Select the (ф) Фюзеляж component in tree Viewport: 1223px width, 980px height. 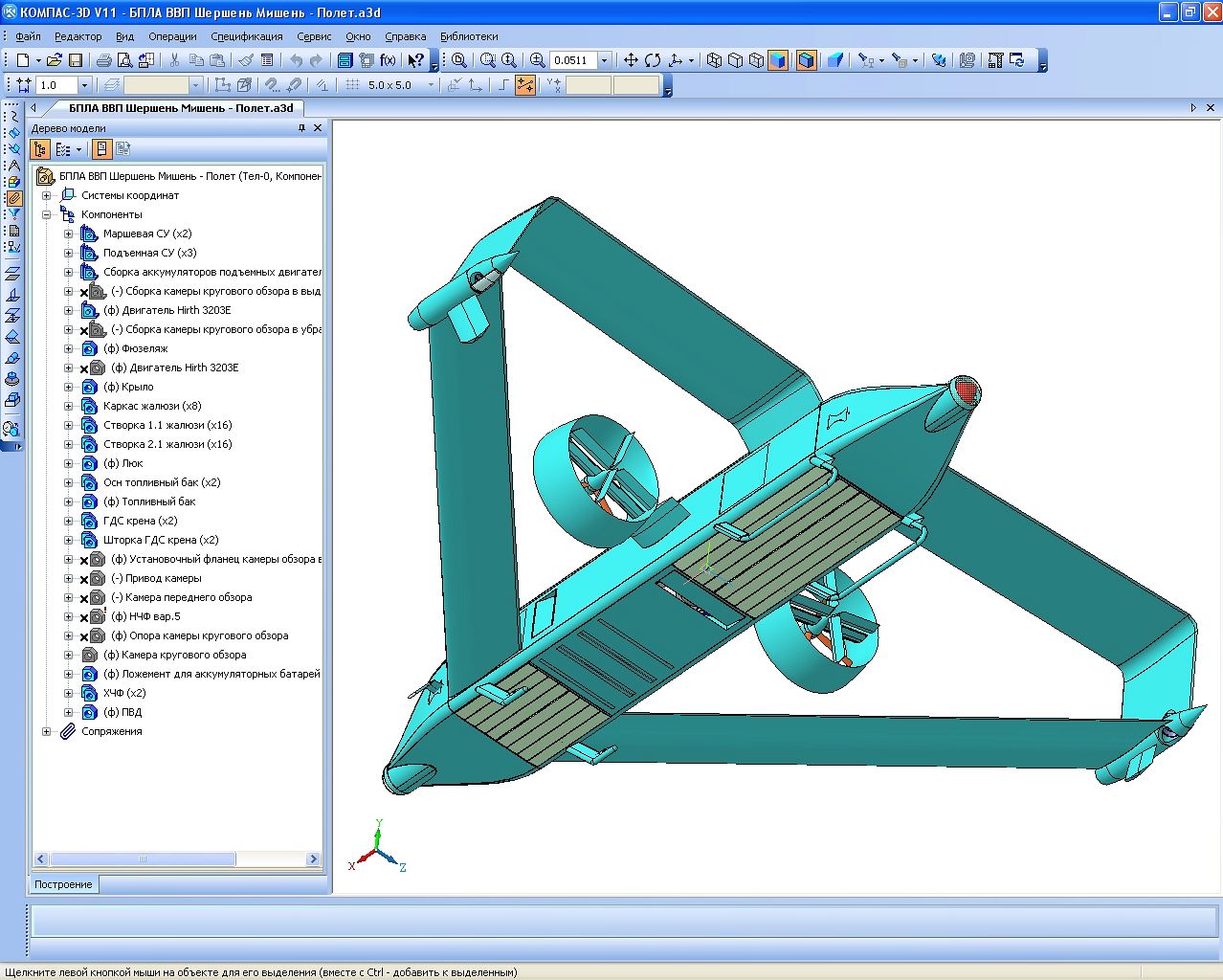[x=135, y=348]
